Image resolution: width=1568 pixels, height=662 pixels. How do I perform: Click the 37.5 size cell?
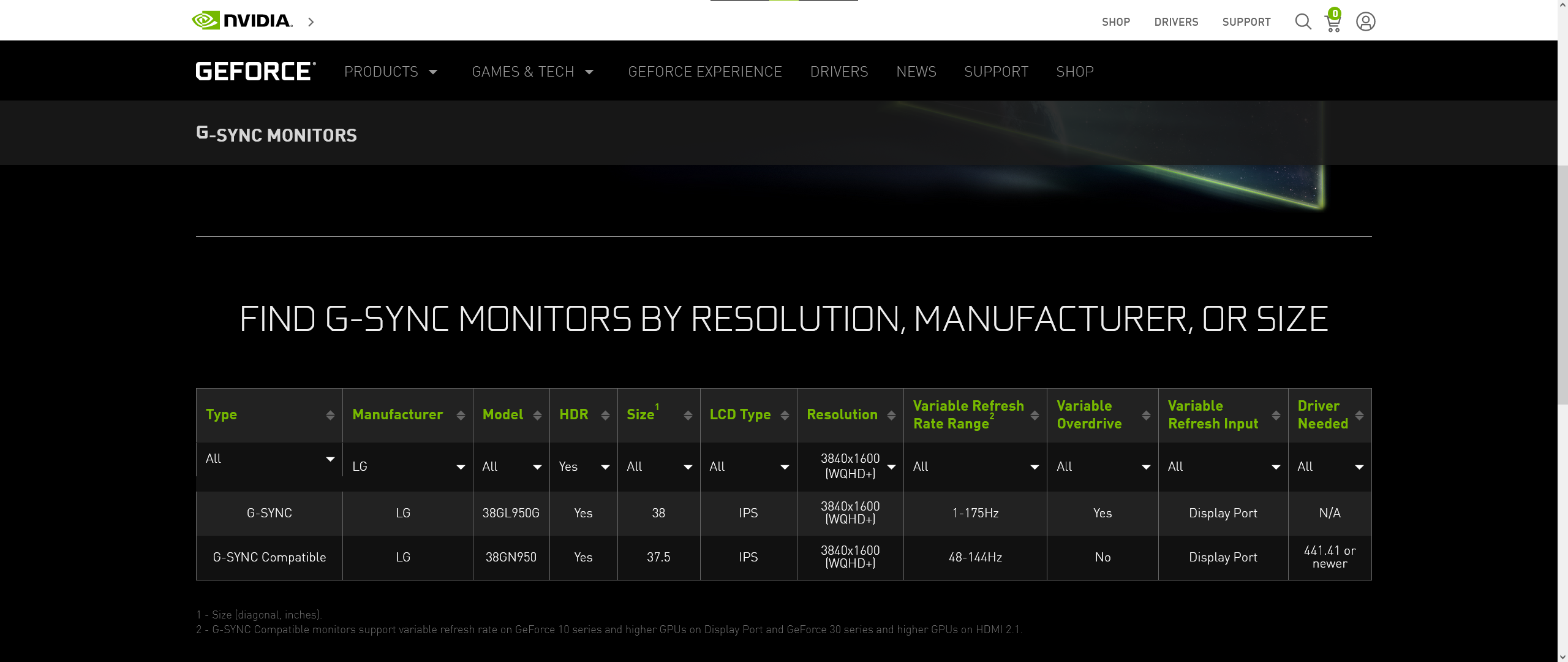658,558
